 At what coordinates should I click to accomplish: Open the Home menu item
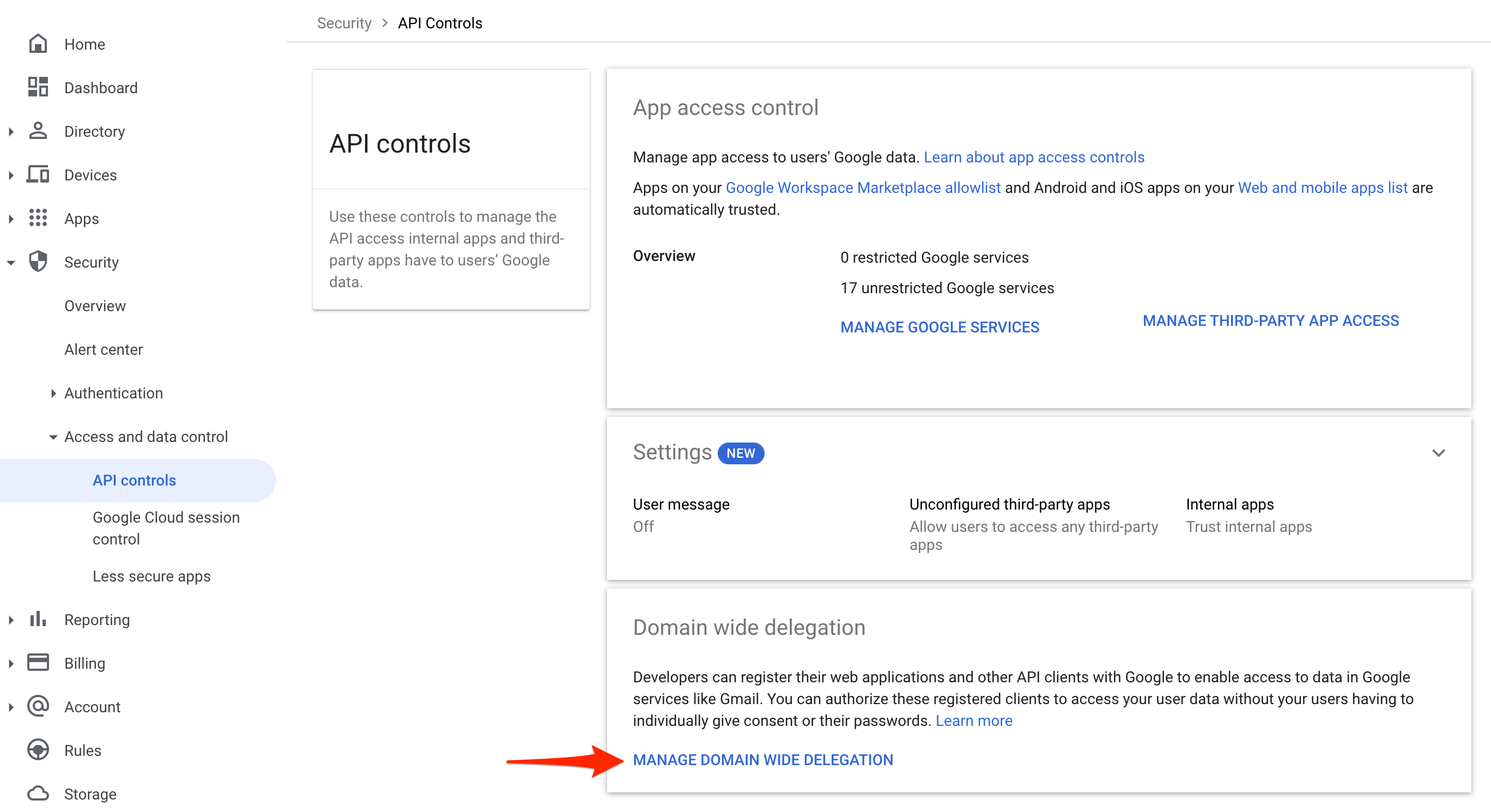[84, 45]
